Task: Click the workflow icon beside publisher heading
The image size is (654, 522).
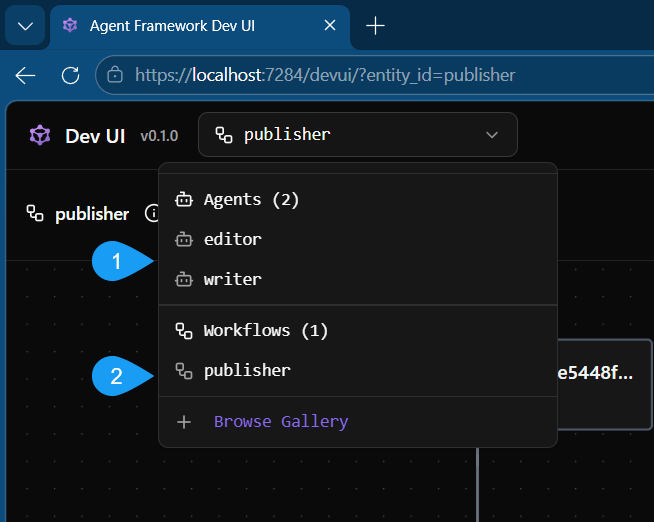Action: click(35, 213)
